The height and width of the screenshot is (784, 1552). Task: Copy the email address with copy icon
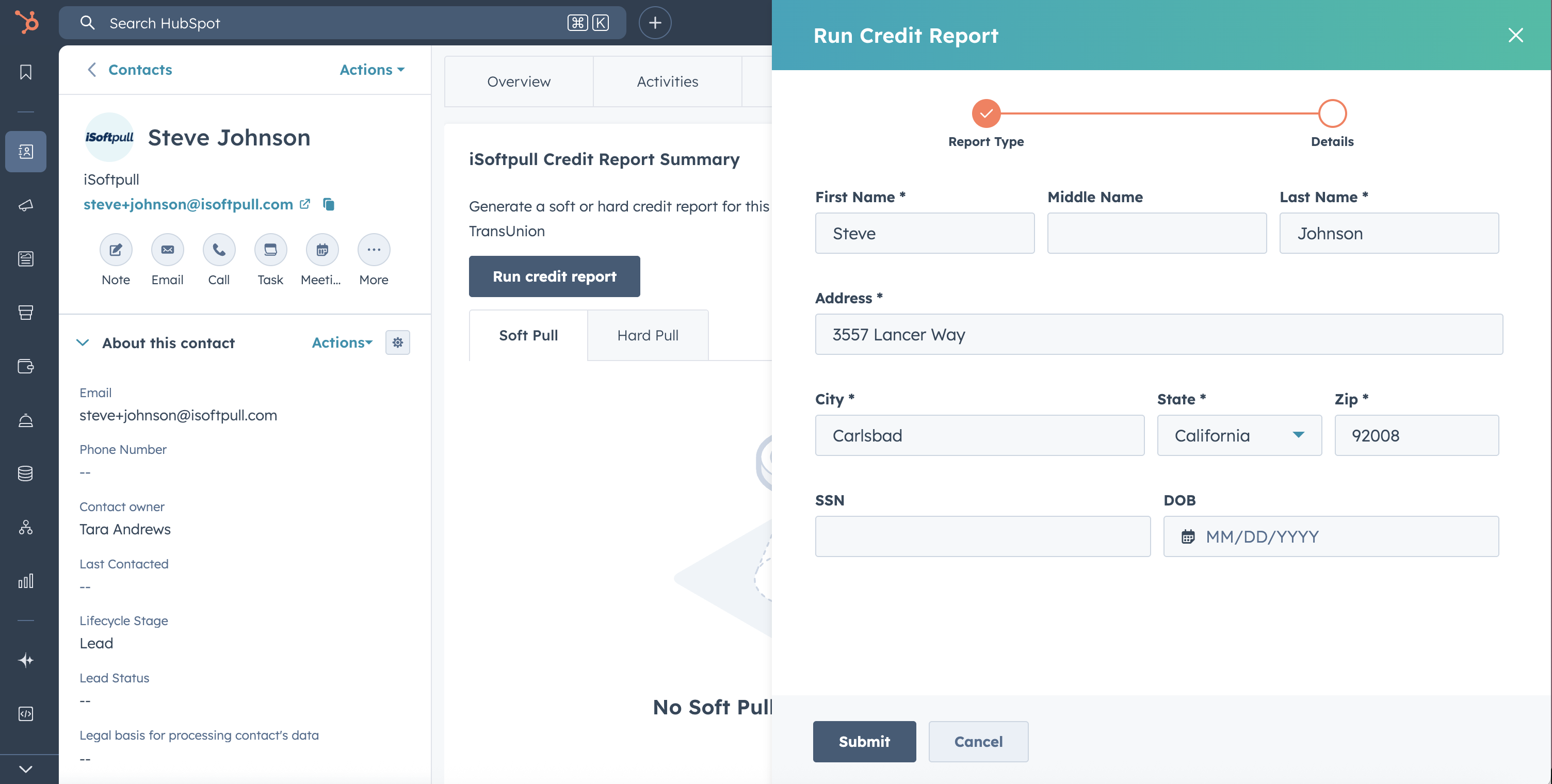(x=328, y=204)
